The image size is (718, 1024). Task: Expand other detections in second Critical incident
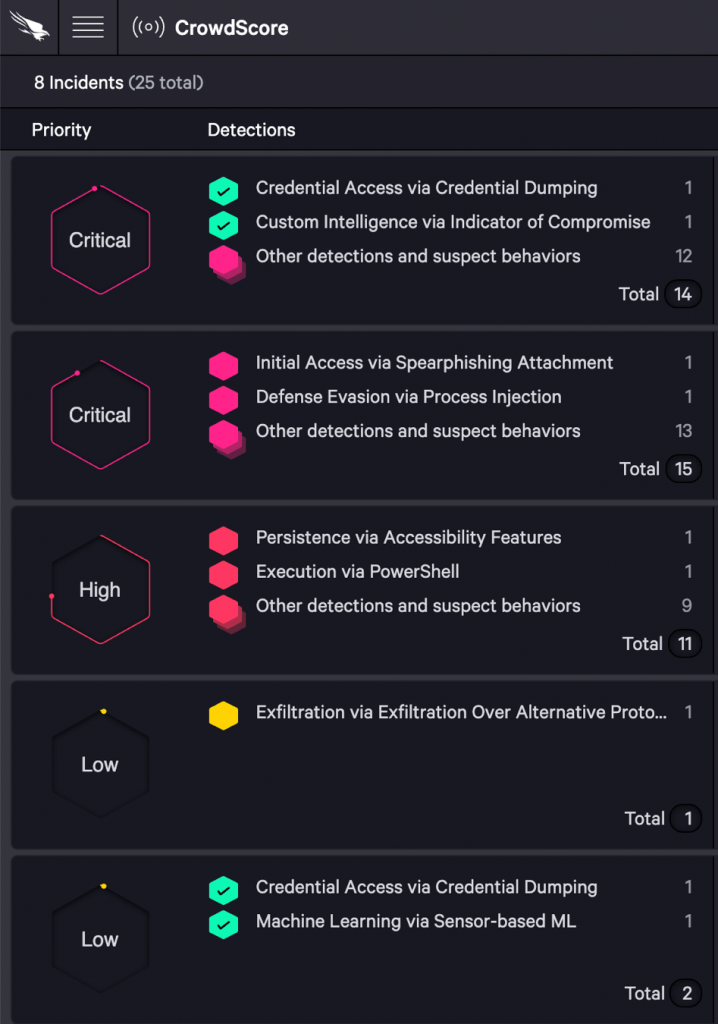(418, 431)
